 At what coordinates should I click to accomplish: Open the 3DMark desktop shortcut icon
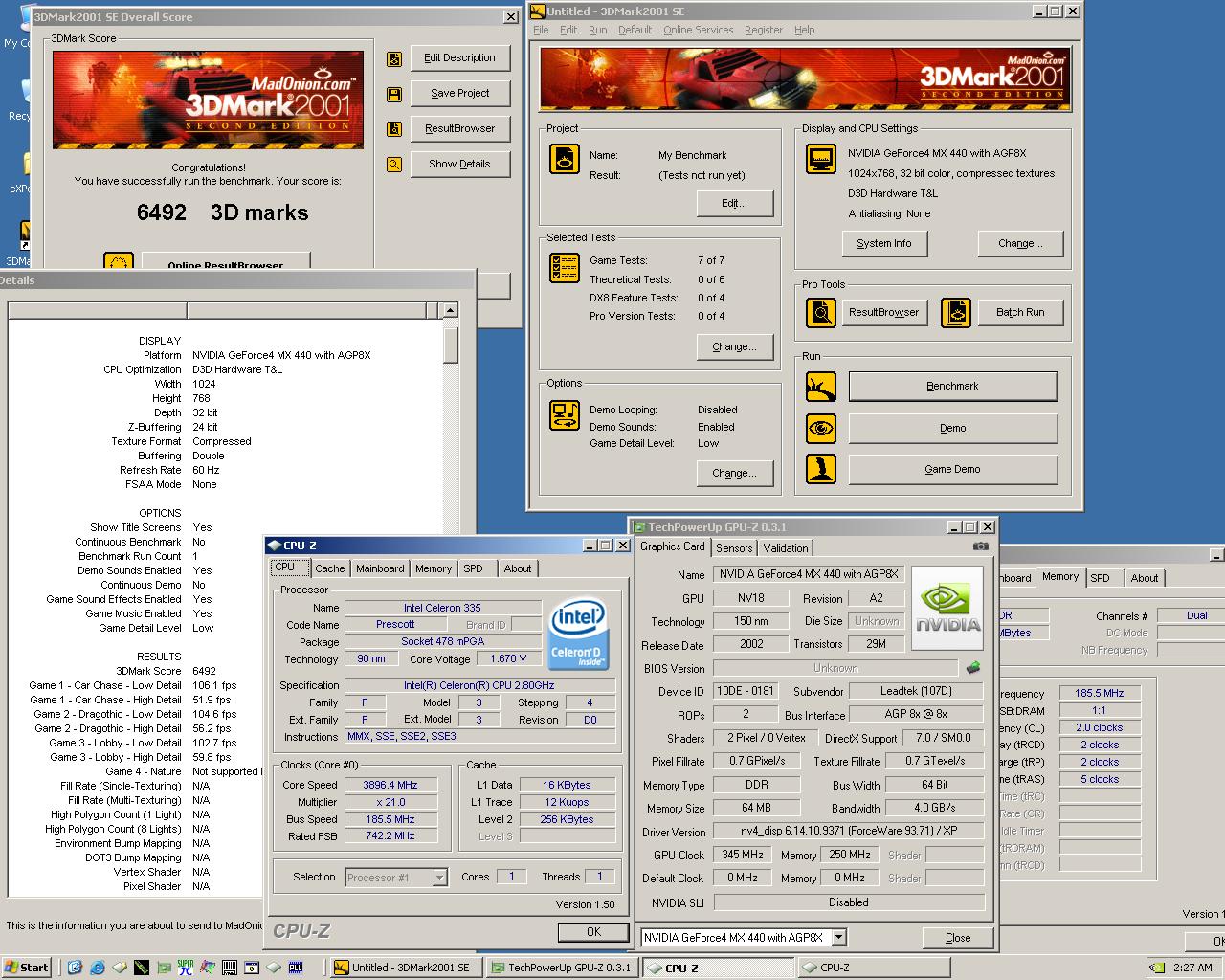point(24,237)
